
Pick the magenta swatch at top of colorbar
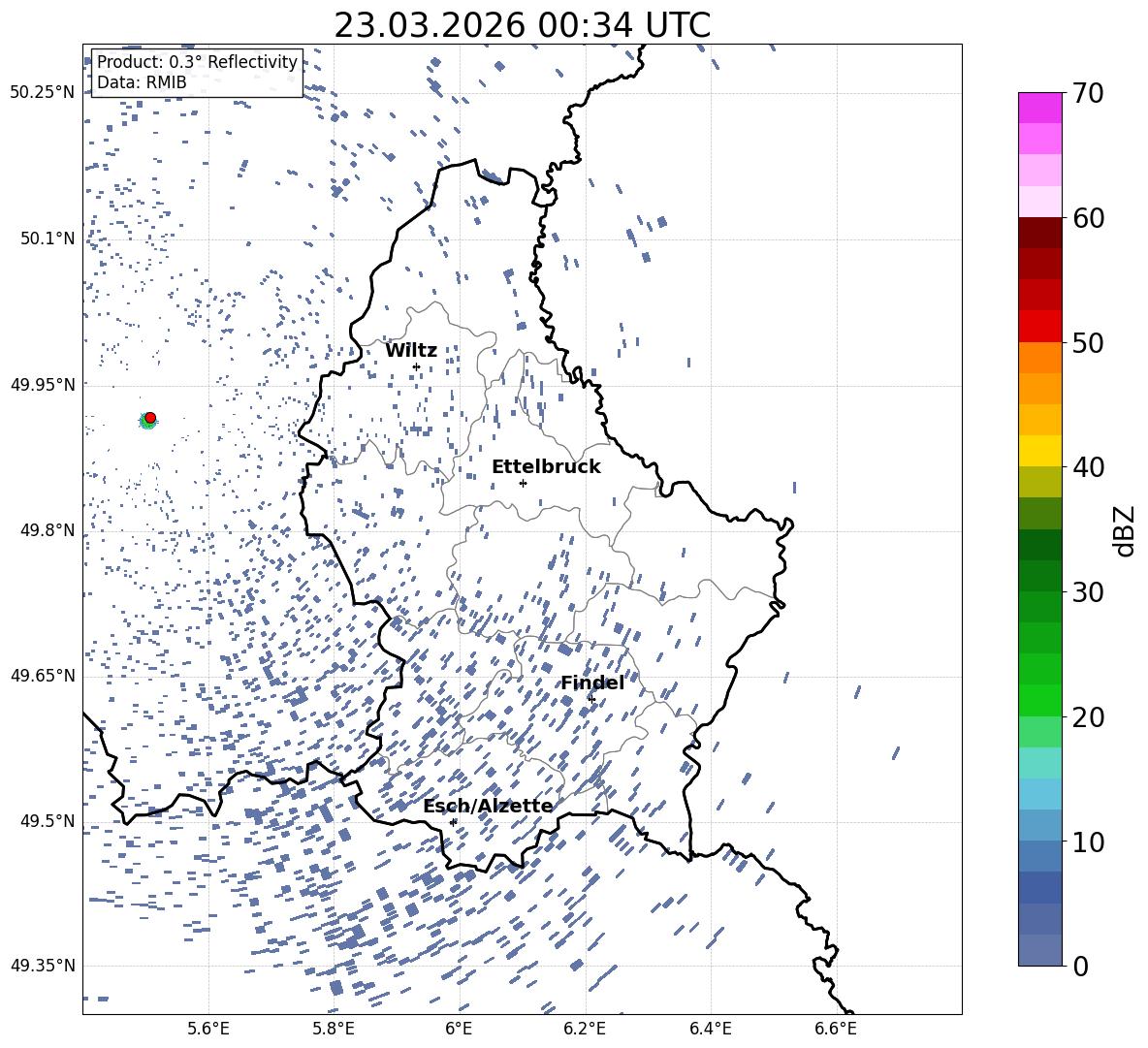pyautogui.click(x=1040, y=108)
